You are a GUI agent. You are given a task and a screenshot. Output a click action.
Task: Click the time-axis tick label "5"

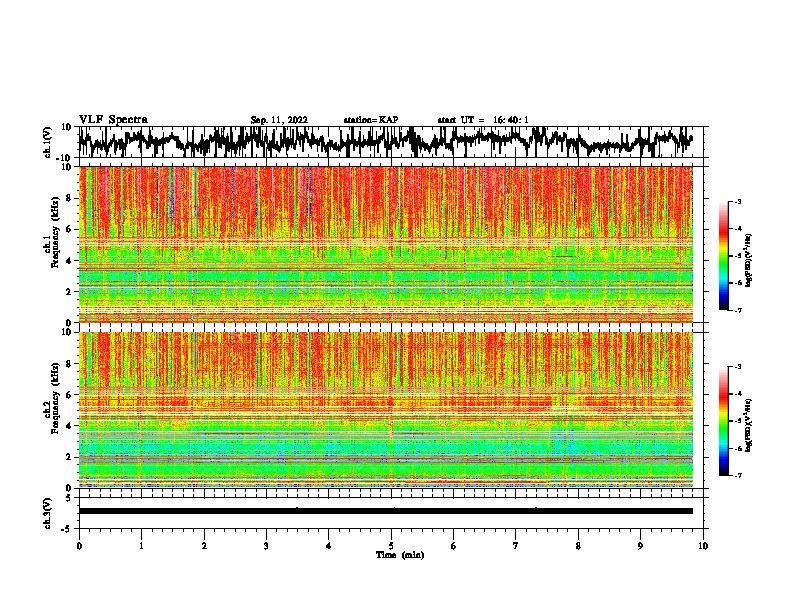tap(391, 546)
